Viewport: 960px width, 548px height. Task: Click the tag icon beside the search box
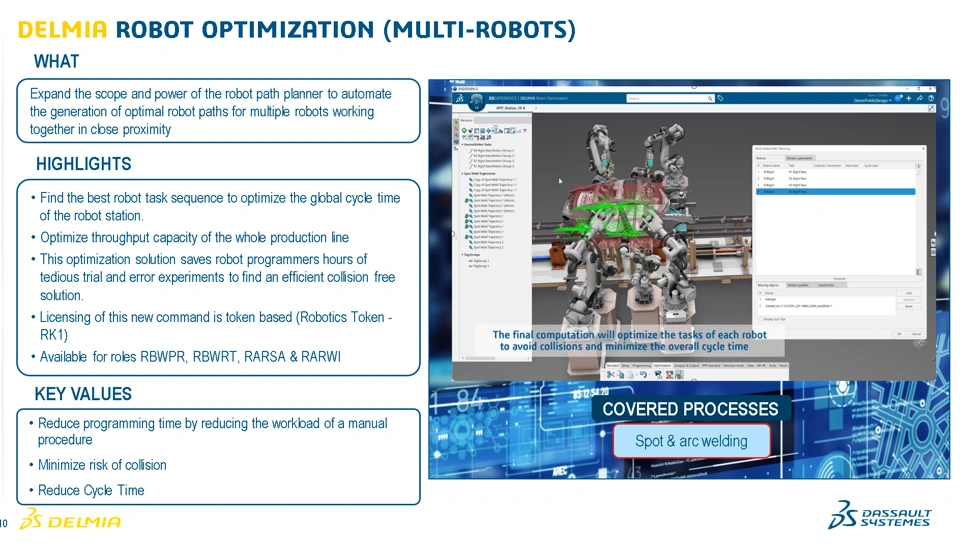(x=721, y=98)
